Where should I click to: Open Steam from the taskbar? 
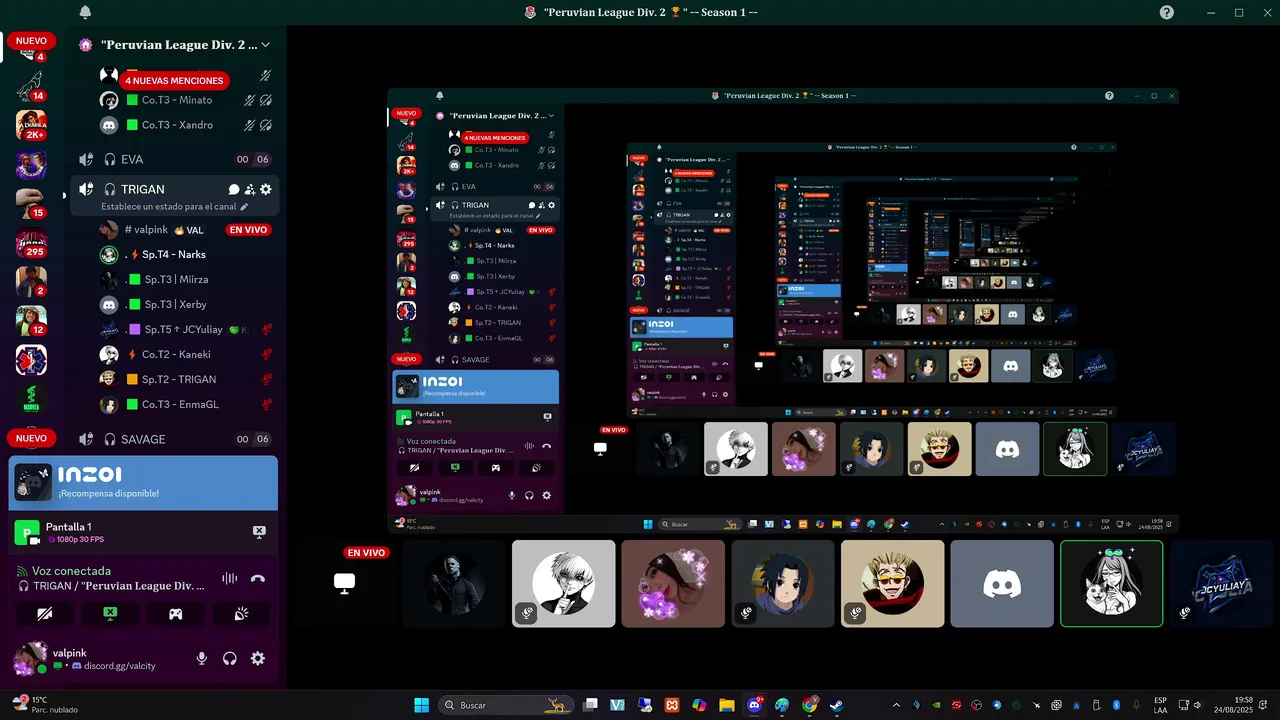(x=836, y=705)
